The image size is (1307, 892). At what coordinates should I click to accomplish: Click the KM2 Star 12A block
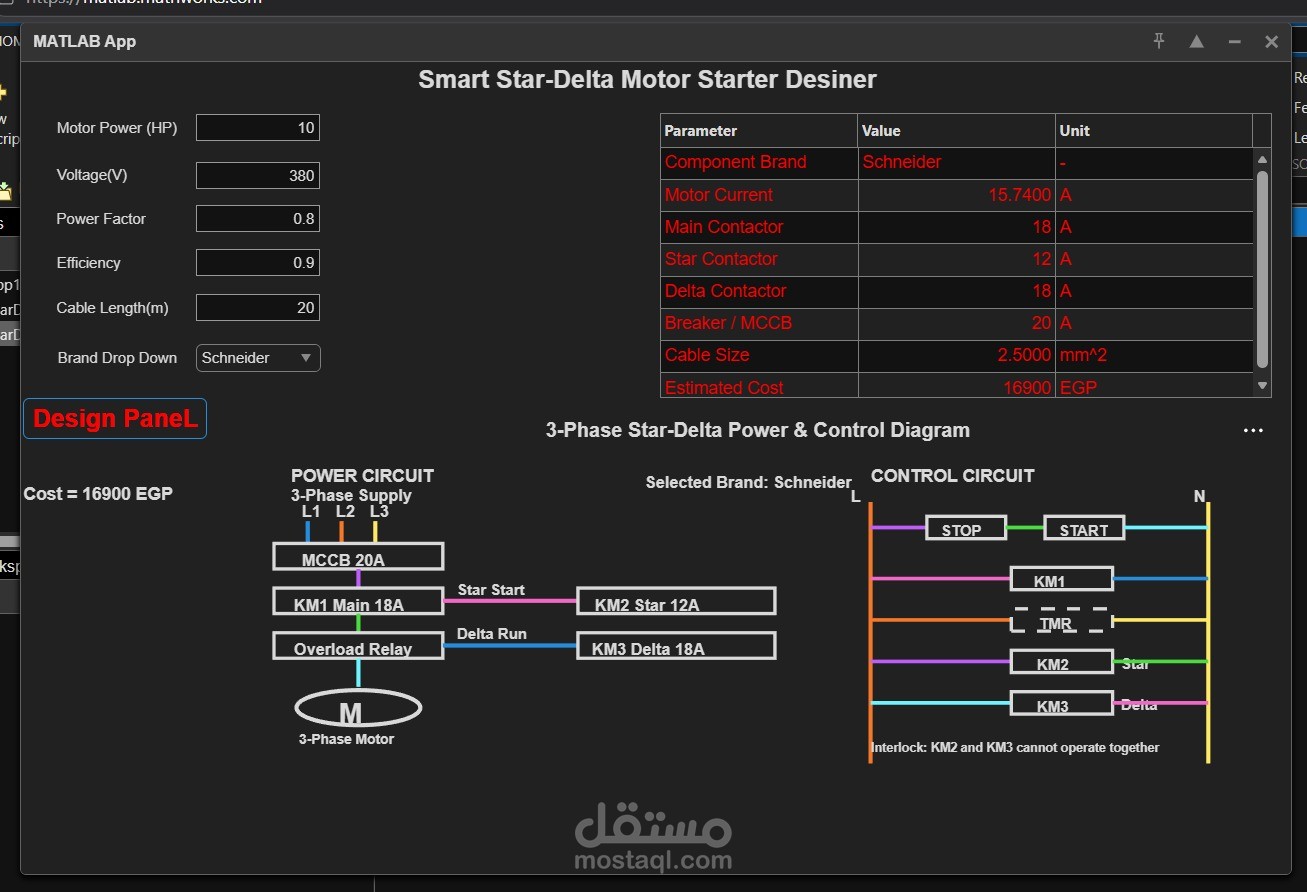(676, 602)
